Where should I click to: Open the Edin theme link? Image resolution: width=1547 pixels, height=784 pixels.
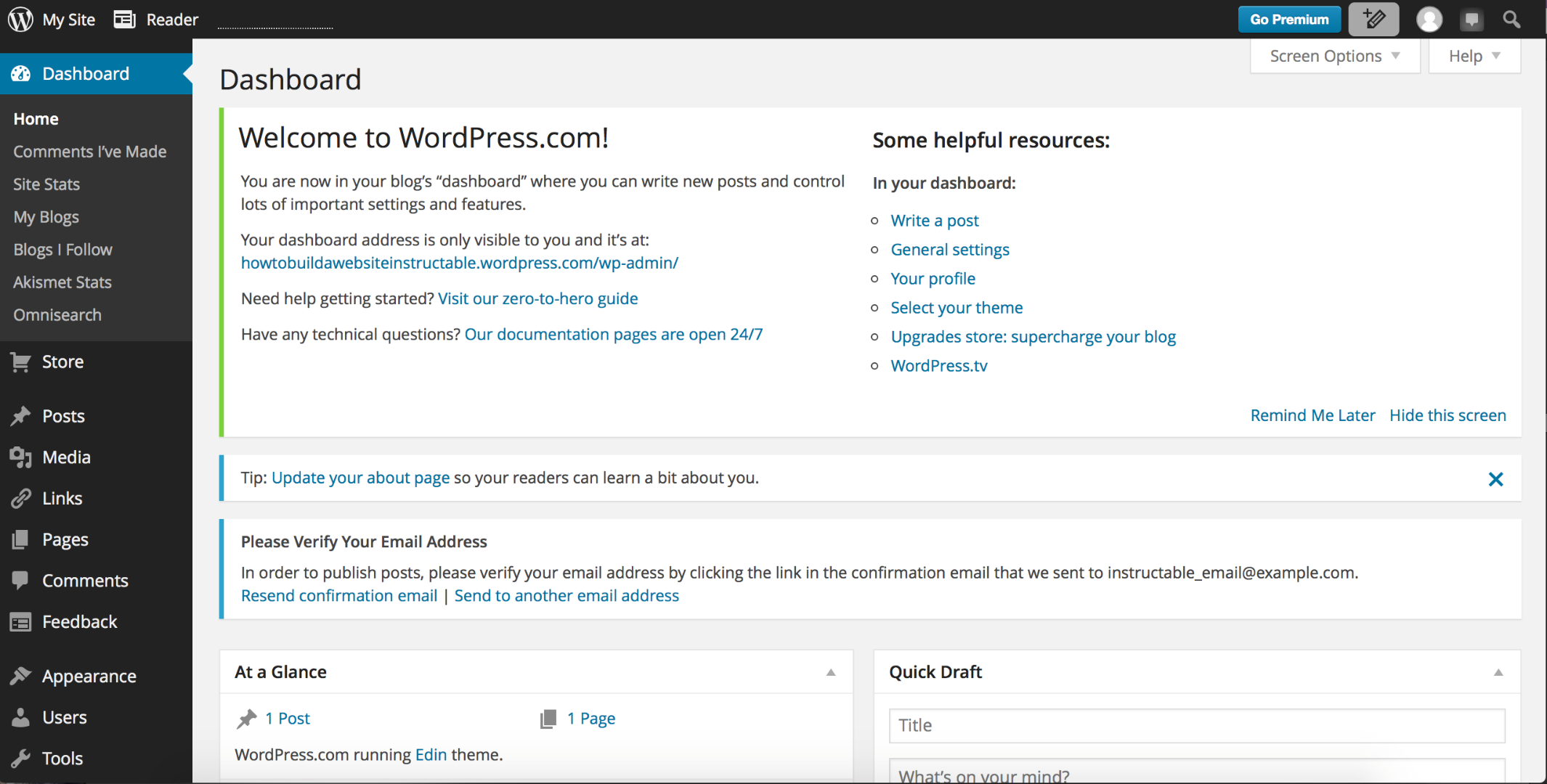(x=431, y=755)
